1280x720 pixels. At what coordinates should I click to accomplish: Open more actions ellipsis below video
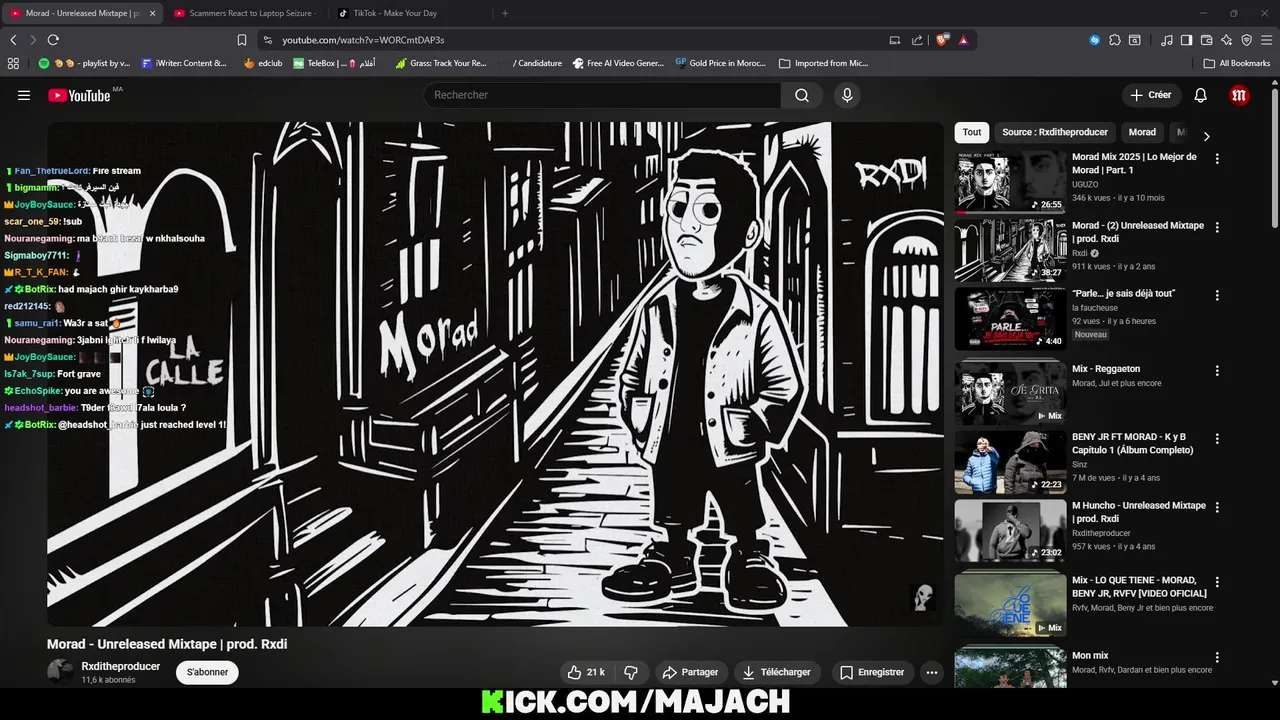click(932, 672)
